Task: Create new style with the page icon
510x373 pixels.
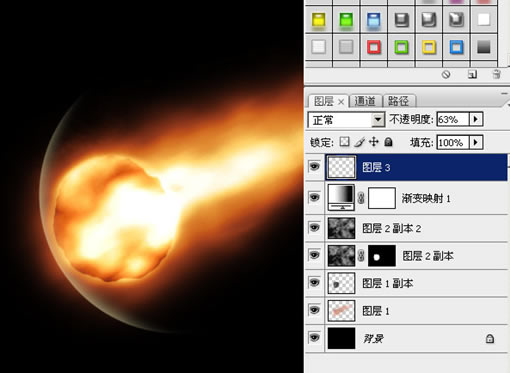Action: pyautogui.click(x=472, y=75)
